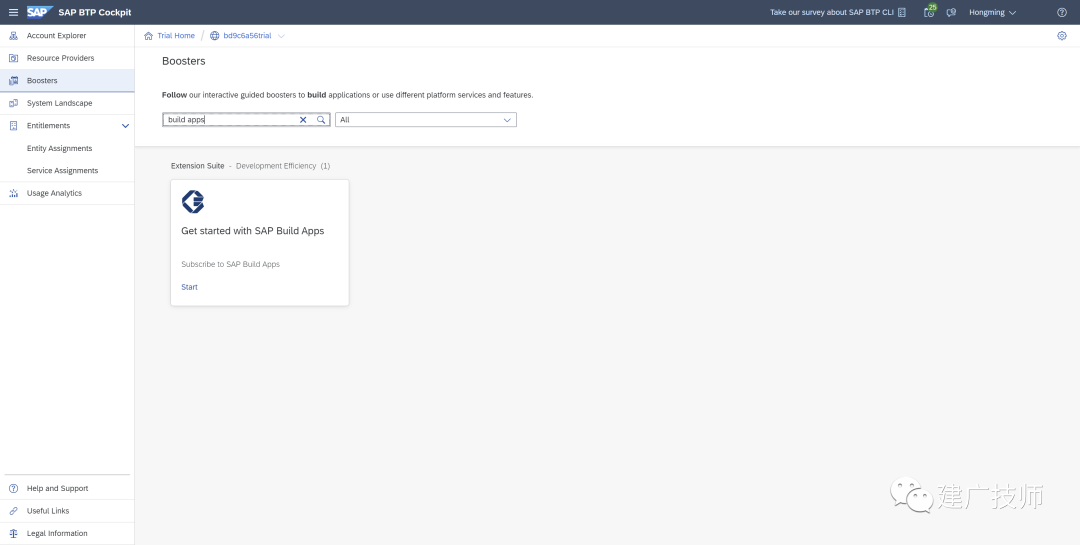1080x545 pixels.
Task: Click the Legal Information scales icon
Action: point(13,533)
